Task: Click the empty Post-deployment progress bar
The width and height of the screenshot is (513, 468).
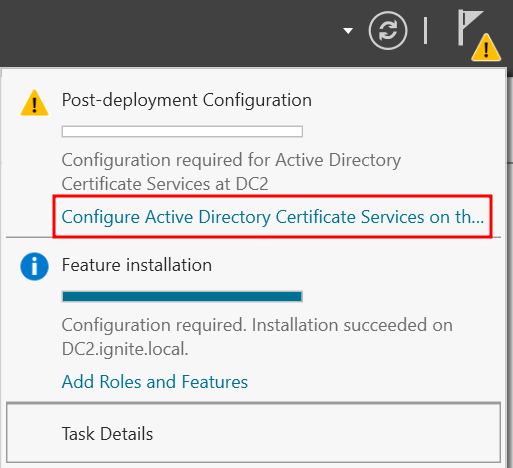Action: (182, 132)
